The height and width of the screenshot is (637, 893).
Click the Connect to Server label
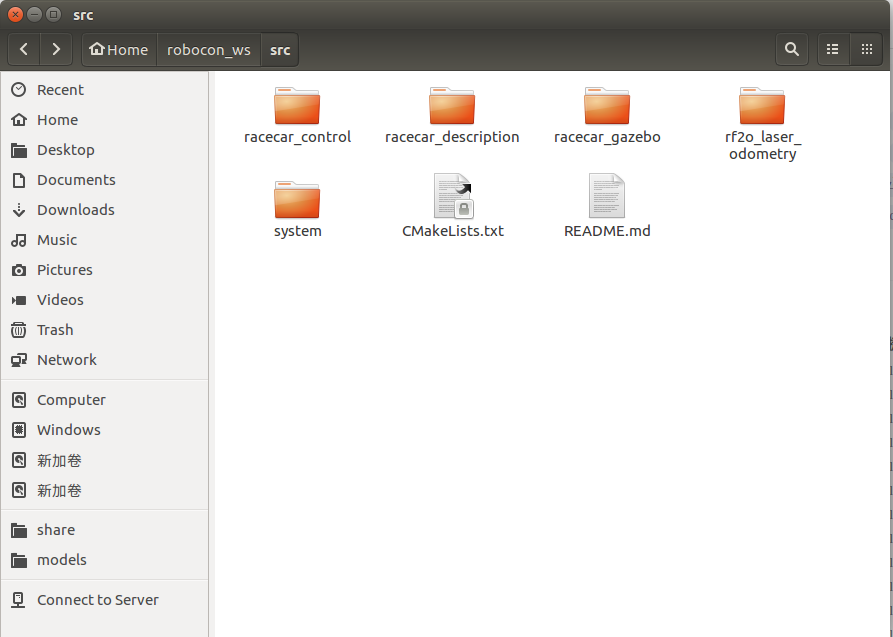point(97,600)
